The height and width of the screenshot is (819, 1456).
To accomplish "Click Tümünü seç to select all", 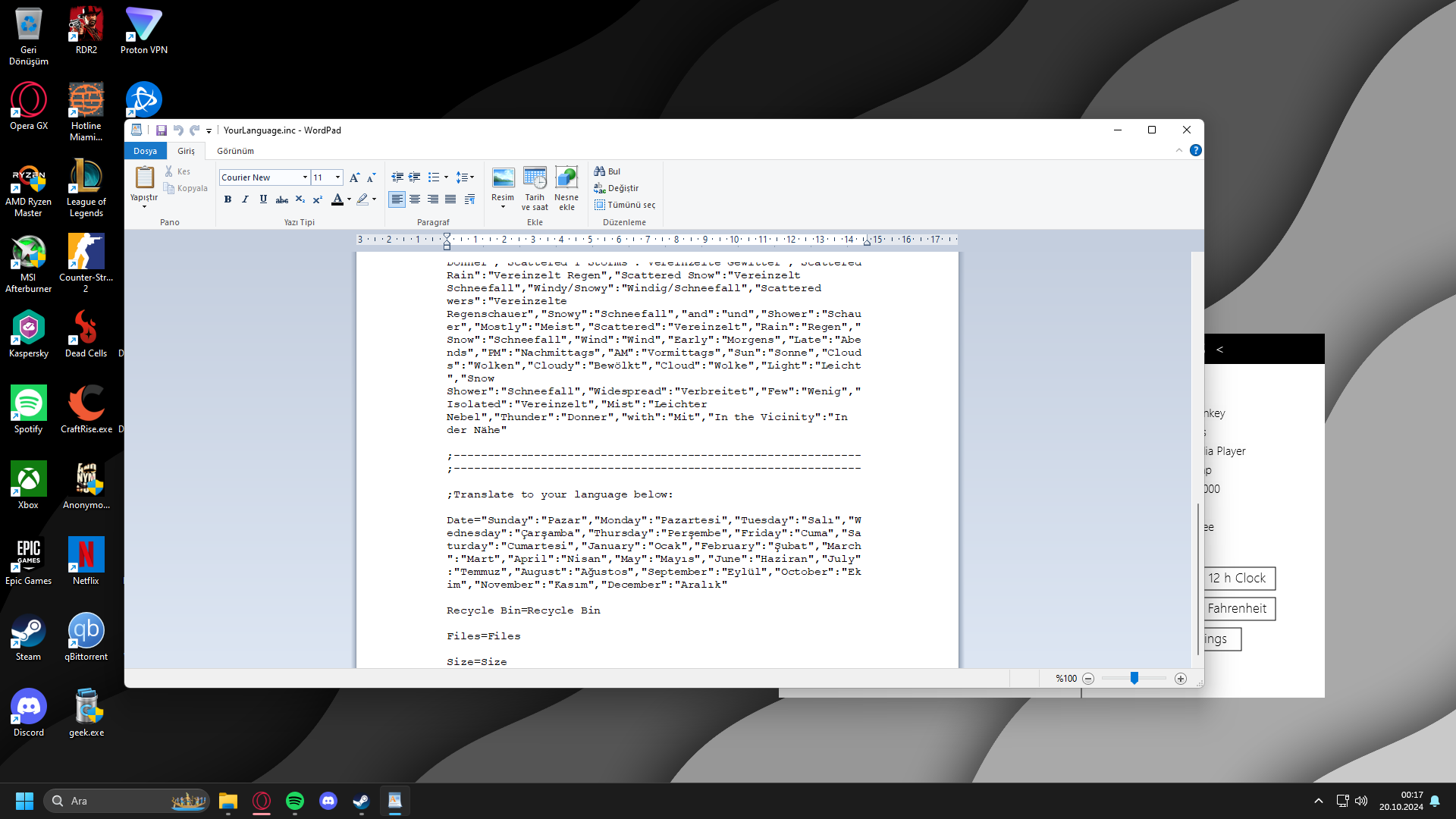I will click(x=625, y=205).
